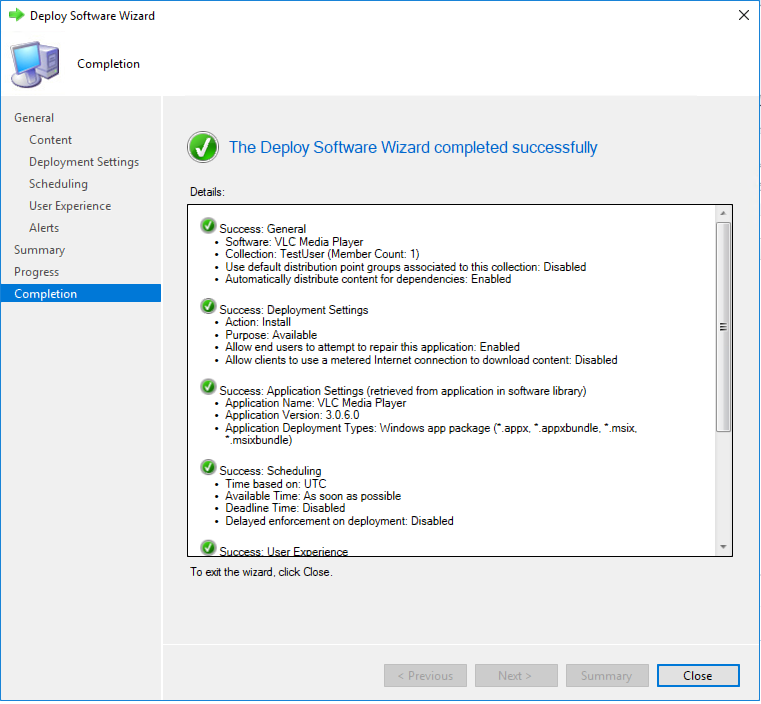Go to Scheduling step in sidebar
The height and width of the screenshot is (704, 761).
58,184
